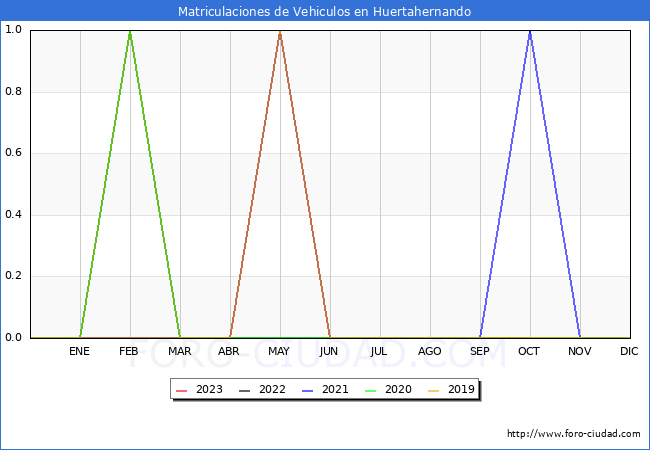This screenshot has height=450, width=650.
Task: Click the SEP month axis label
Action: [480, 351]
